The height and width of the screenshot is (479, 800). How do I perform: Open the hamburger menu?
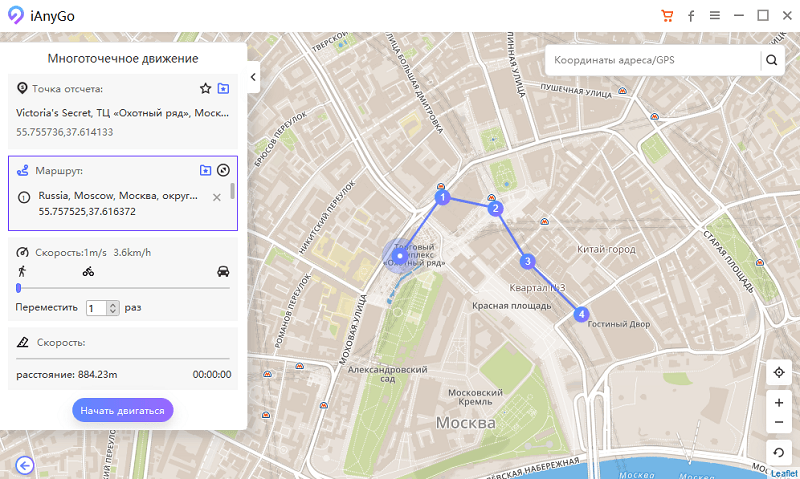[715, 16]
